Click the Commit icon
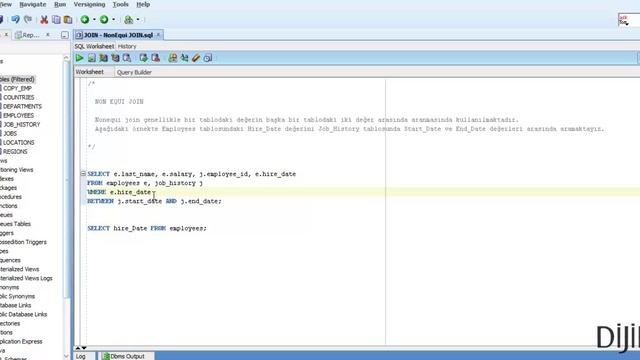The height and width of the screenshot is (360, 640). pos(143,58)
